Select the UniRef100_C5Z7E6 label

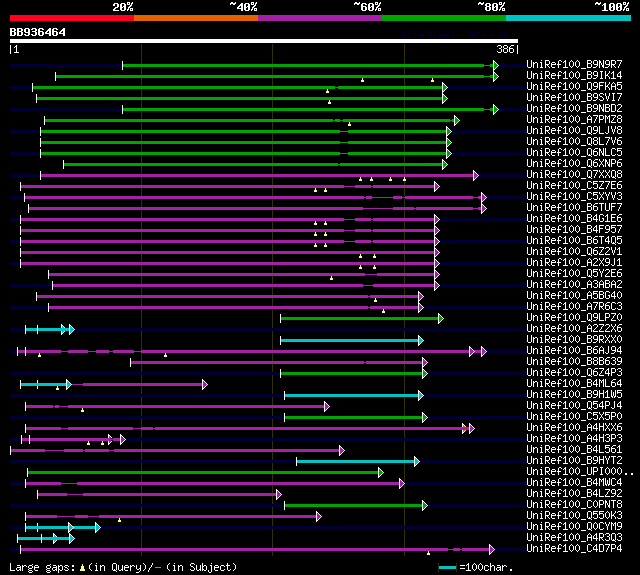(574, 186)
